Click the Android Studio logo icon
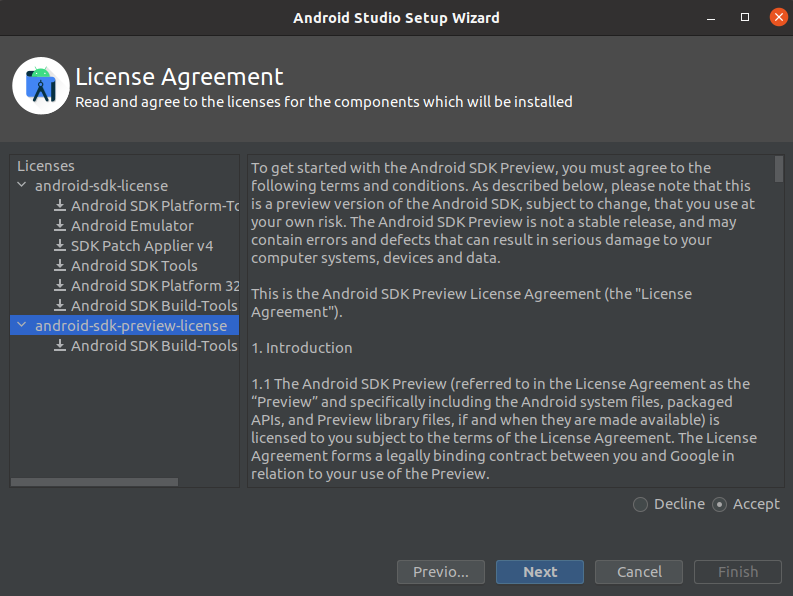The height and width of the screenshot is (596, 793). [x=41, y=86]
